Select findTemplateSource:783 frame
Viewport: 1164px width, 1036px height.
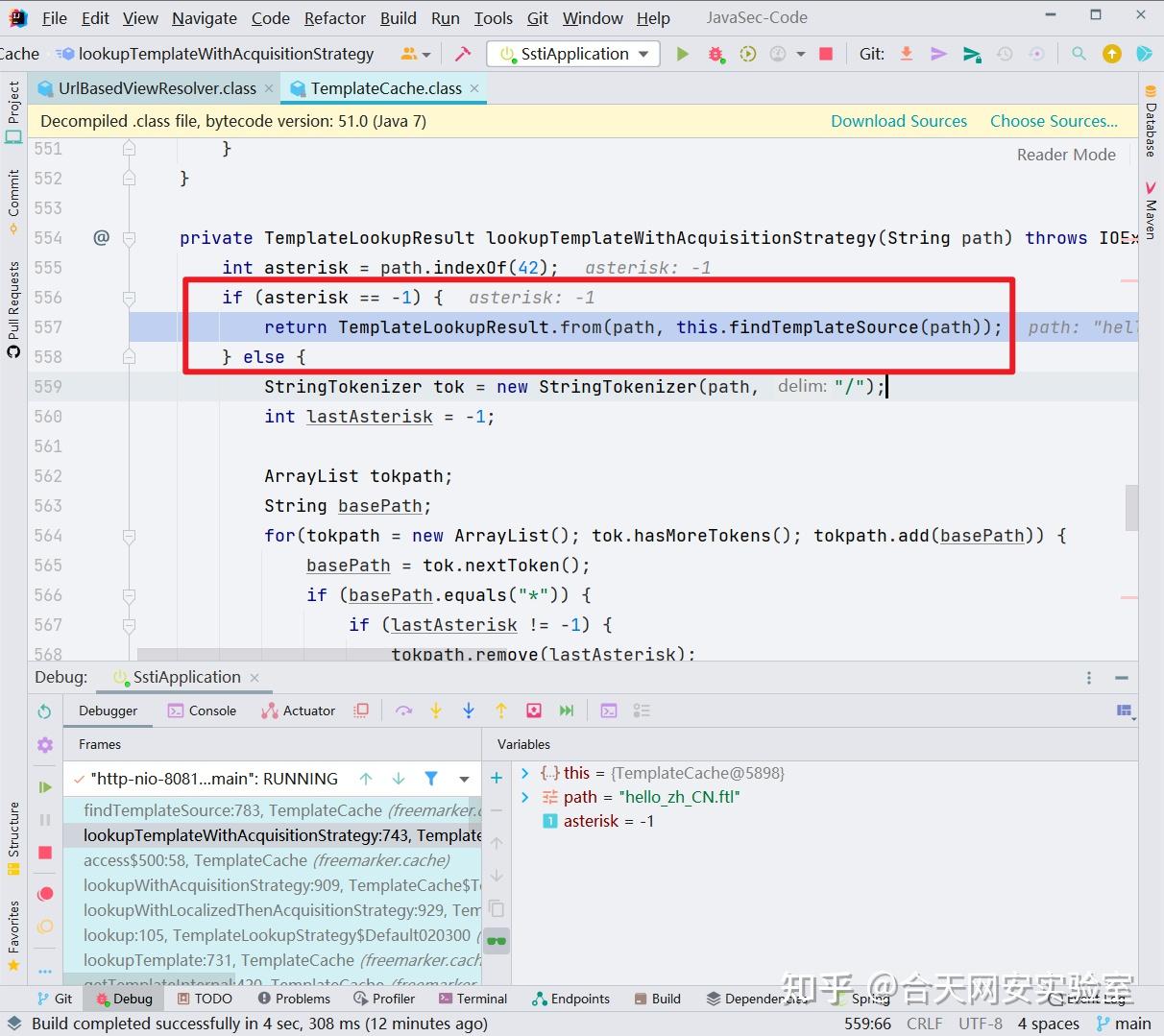[272, 810]
